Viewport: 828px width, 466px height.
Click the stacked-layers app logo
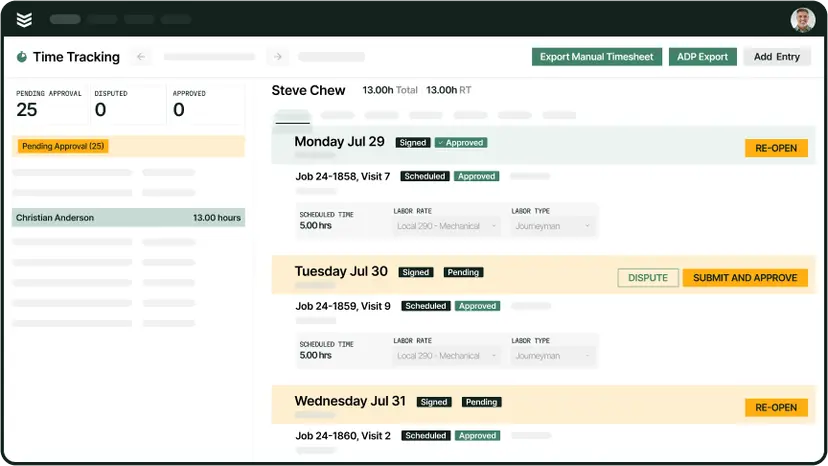24,20
